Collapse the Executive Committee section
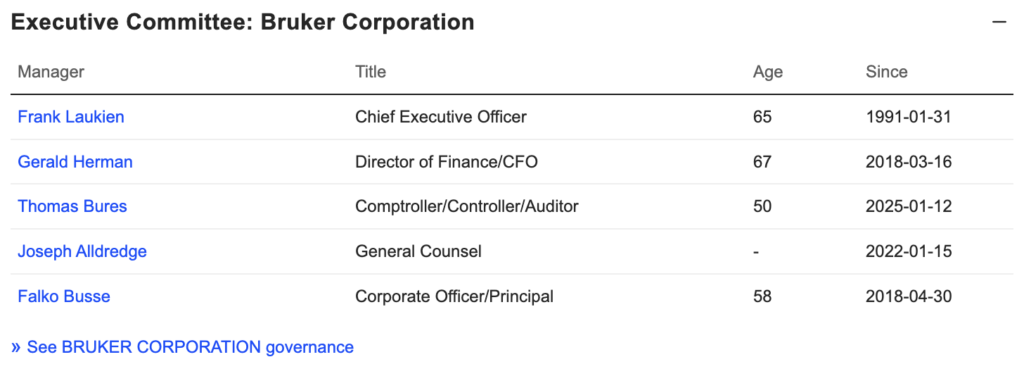 point(999,22)
